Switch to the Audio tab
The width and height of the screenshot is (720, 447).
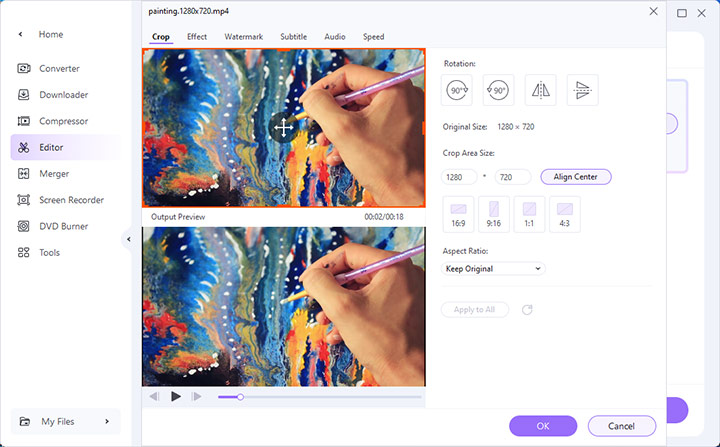[335, 37]
